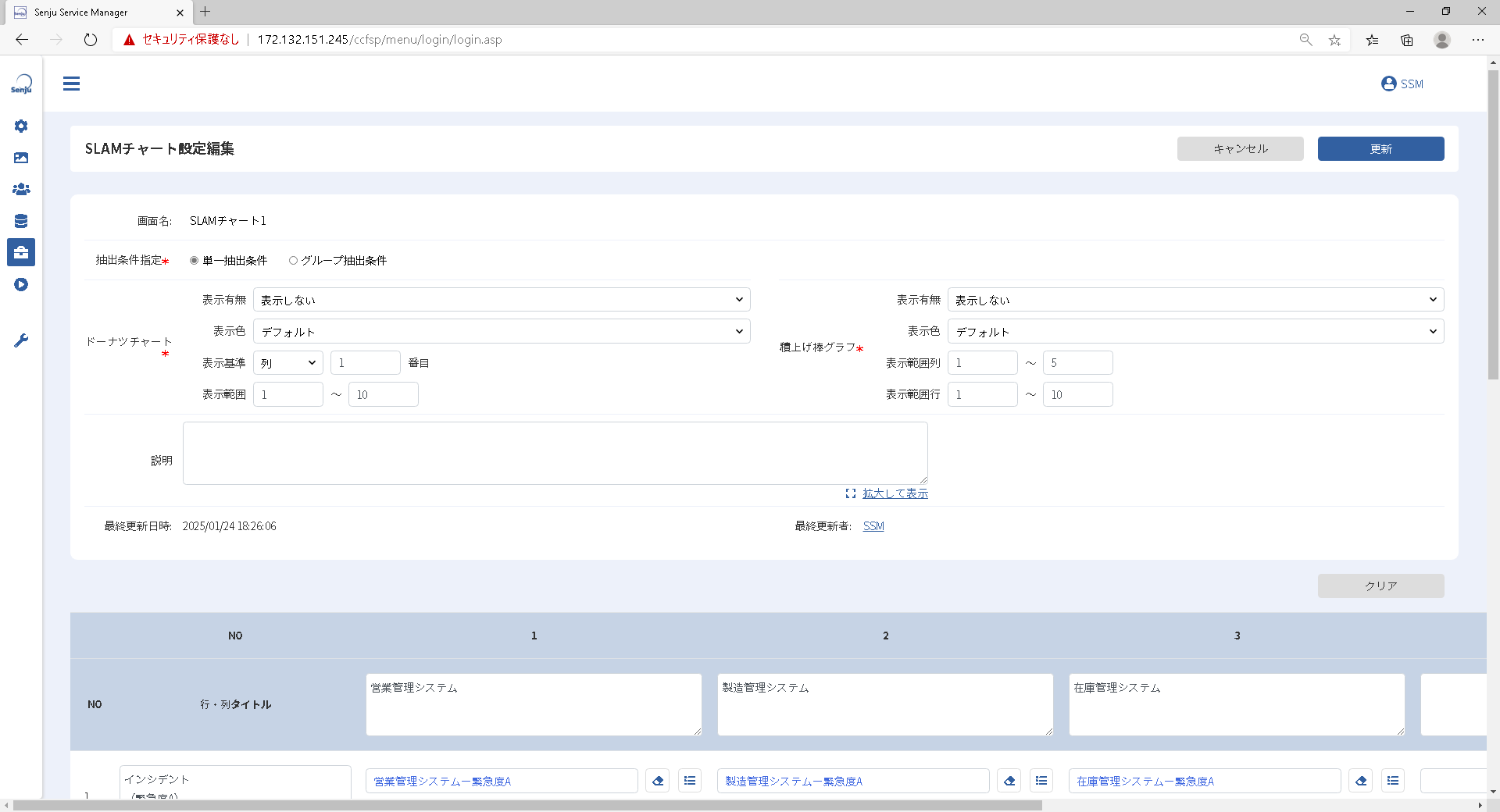Click the 更新 button
The width and height of the screenshot is (1500, 812).
tap(1380, 148)
